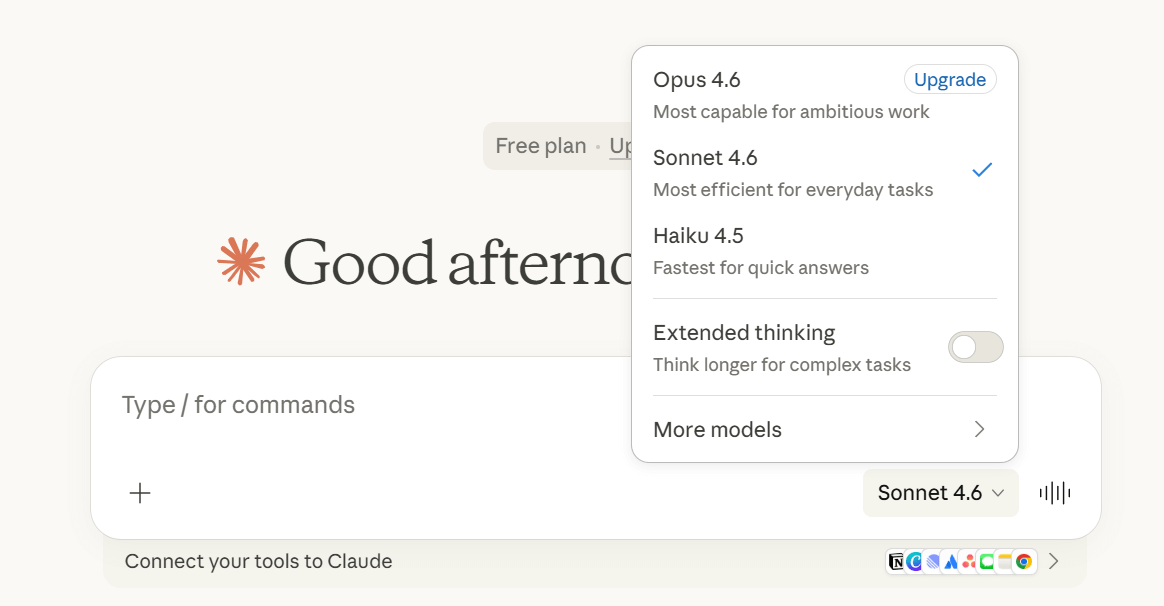Click the Upgrade button beside Opus 4.6
This screenshot has width=1164, height=606.
(x=949, y=80)
